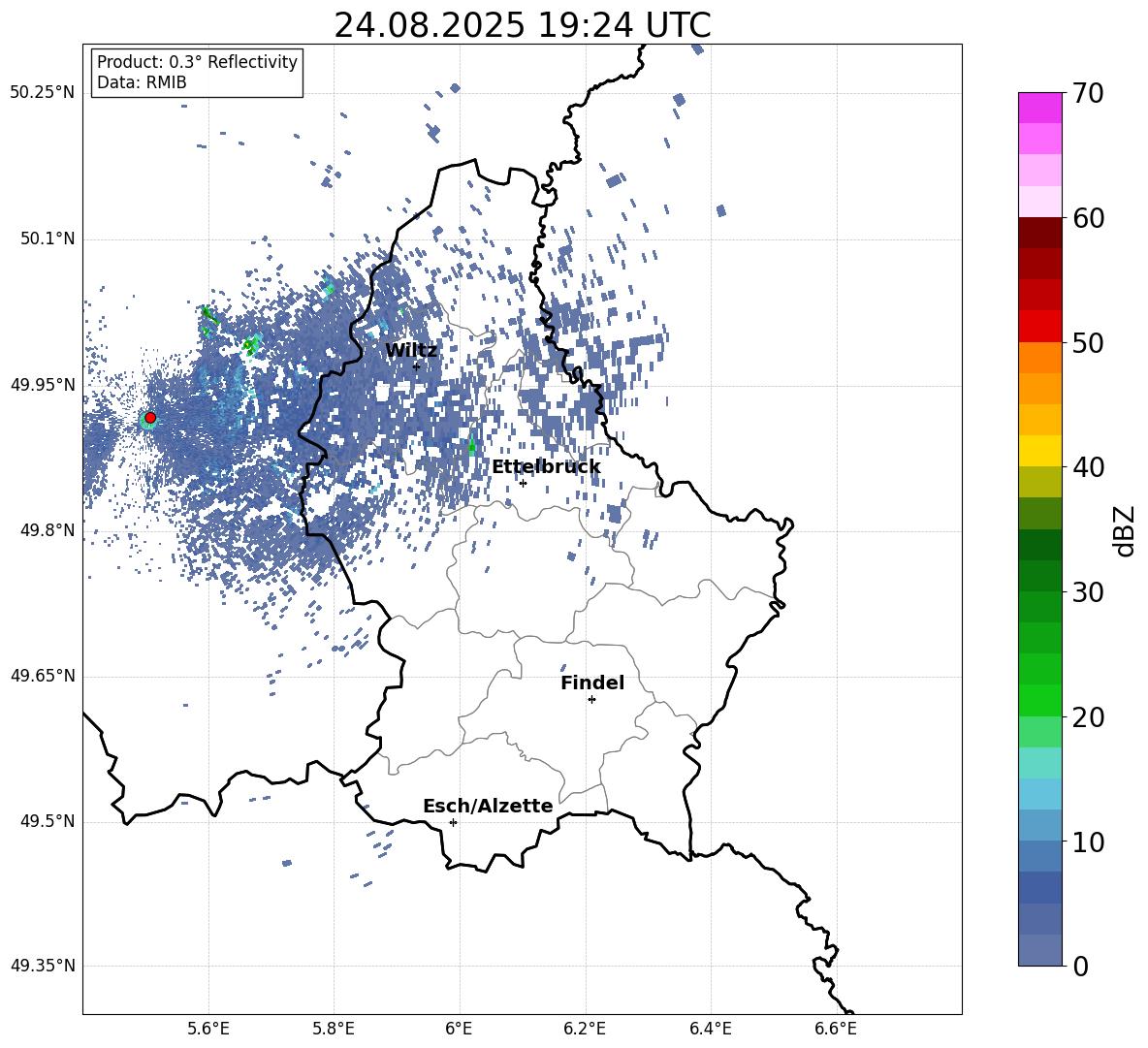The height and width of the screenshot is (1048, 1148).
Task: Click the 50.1°N latitude label
Action: pyautogui.click(x=47, y=238)
